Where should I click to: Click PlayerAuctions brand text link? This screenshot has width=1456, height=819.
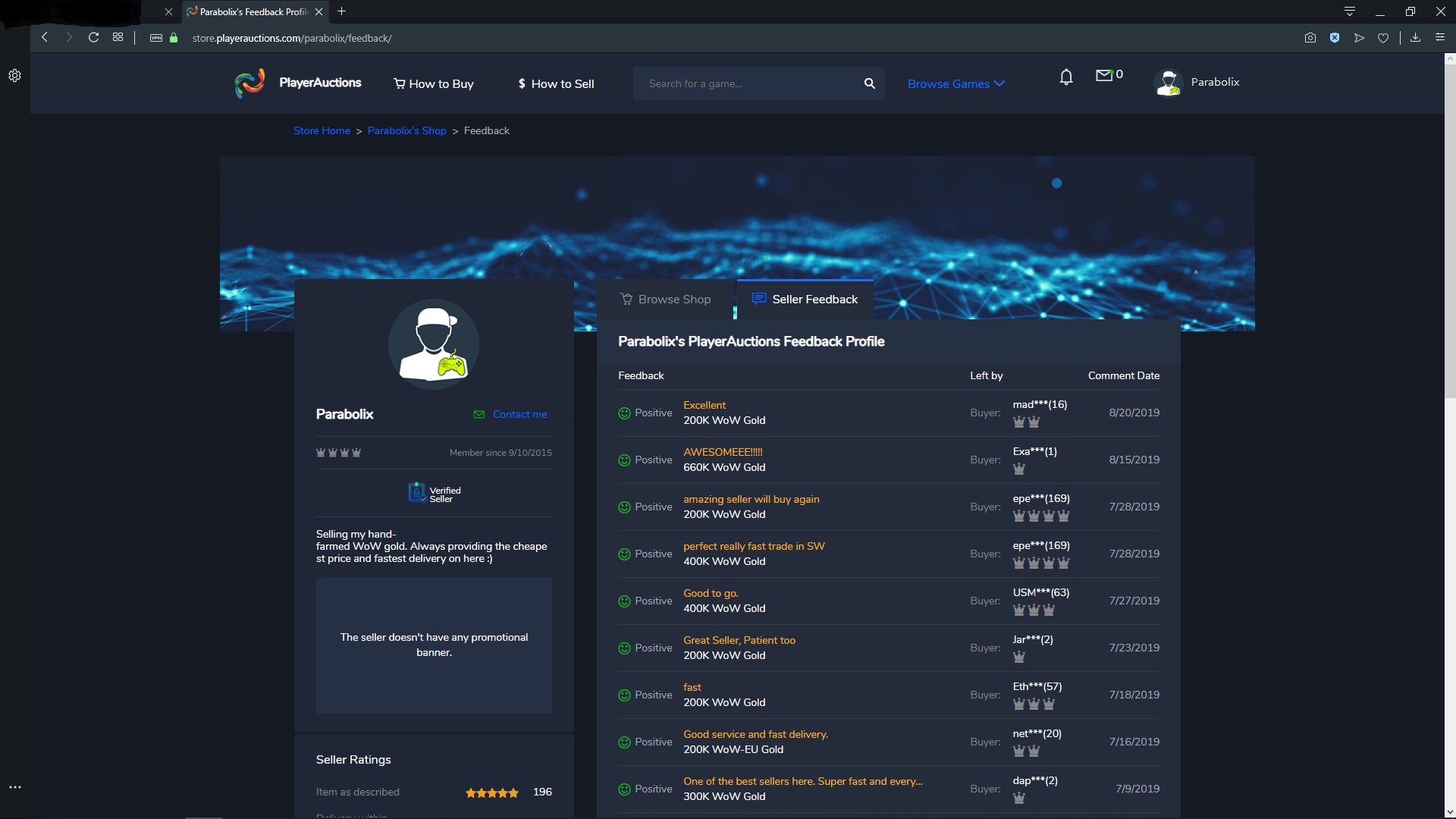[x=320, y=83]
